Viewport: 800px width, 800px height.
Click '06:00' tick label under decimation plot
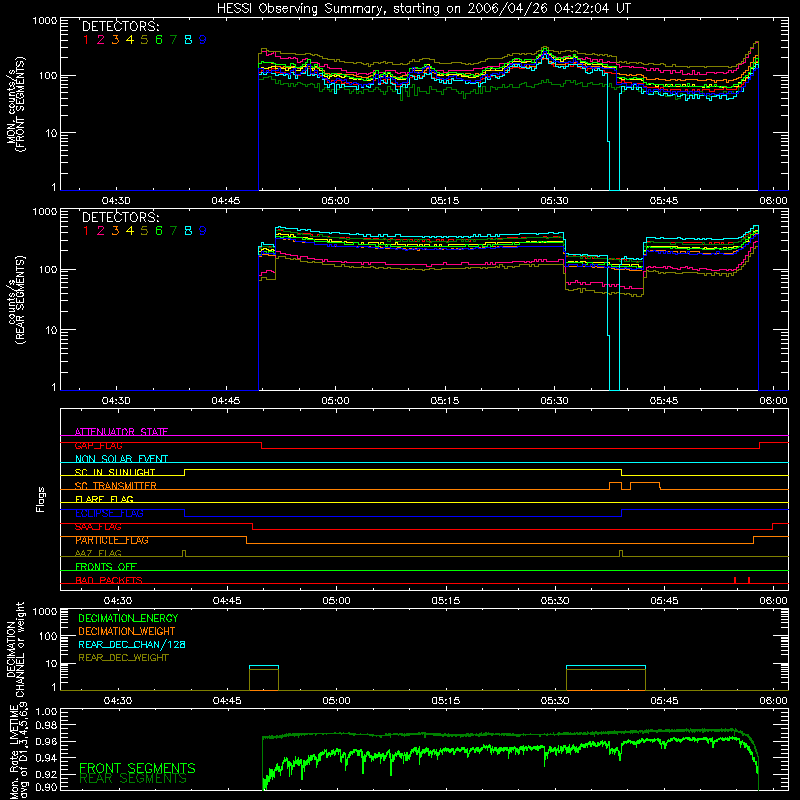(x=773, y=701)
